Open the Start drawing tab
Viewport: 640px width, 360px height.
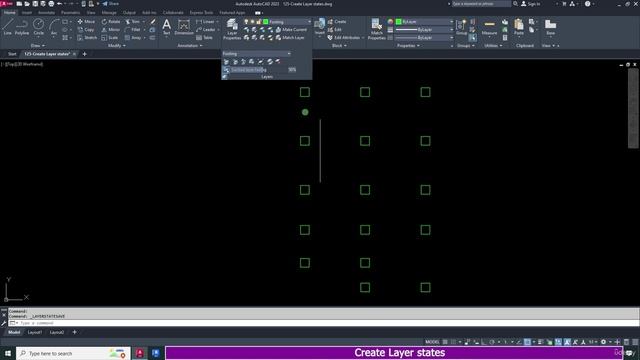(x=12, y=54)
